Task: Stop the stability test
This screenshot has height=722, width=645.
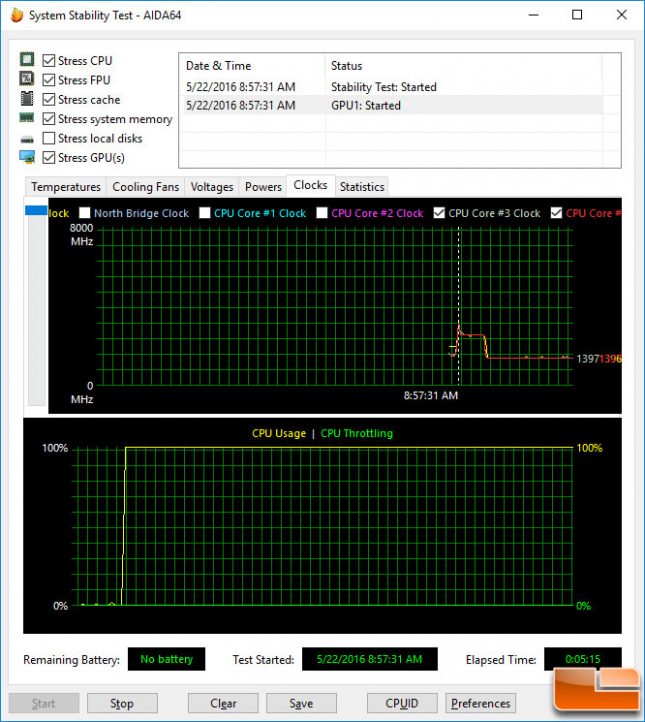Action: (122, 703)
